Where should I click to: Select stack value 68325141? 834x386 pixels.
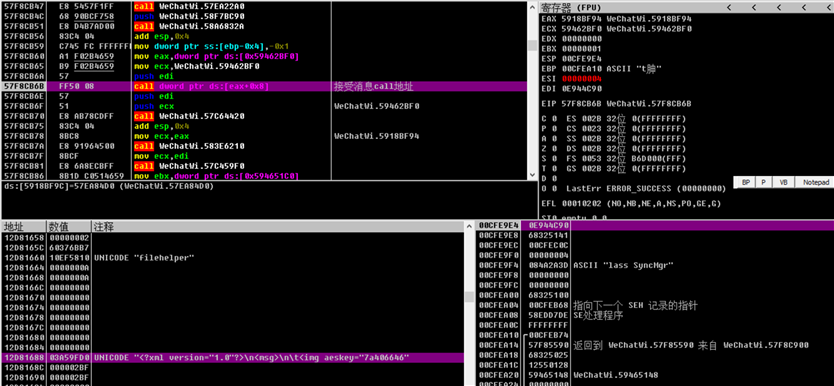548,235
